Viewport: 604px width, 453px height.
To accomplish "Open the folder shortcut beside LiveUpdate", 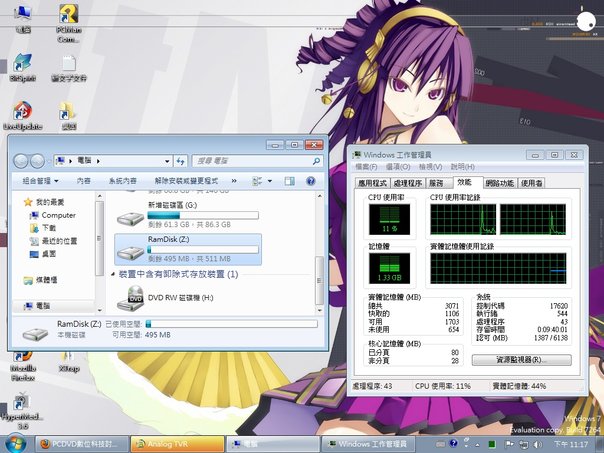I will tap(69, 115).
